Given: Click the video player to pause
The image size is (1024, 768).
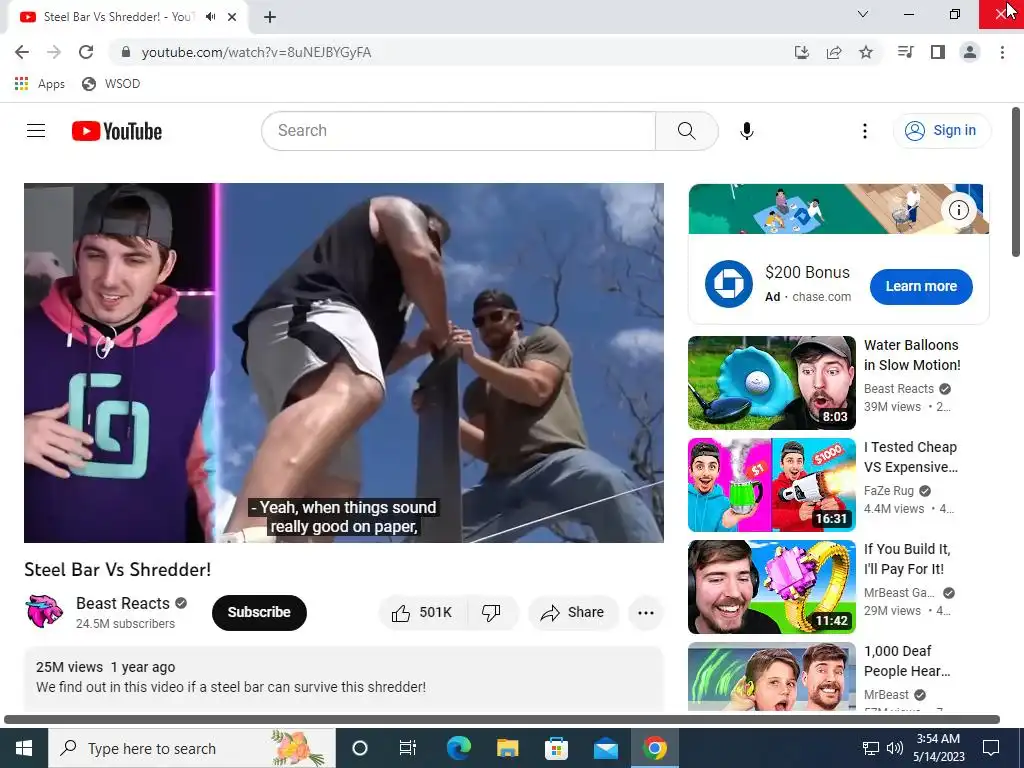Looking at the screenshot, I should tap(344, 362).
